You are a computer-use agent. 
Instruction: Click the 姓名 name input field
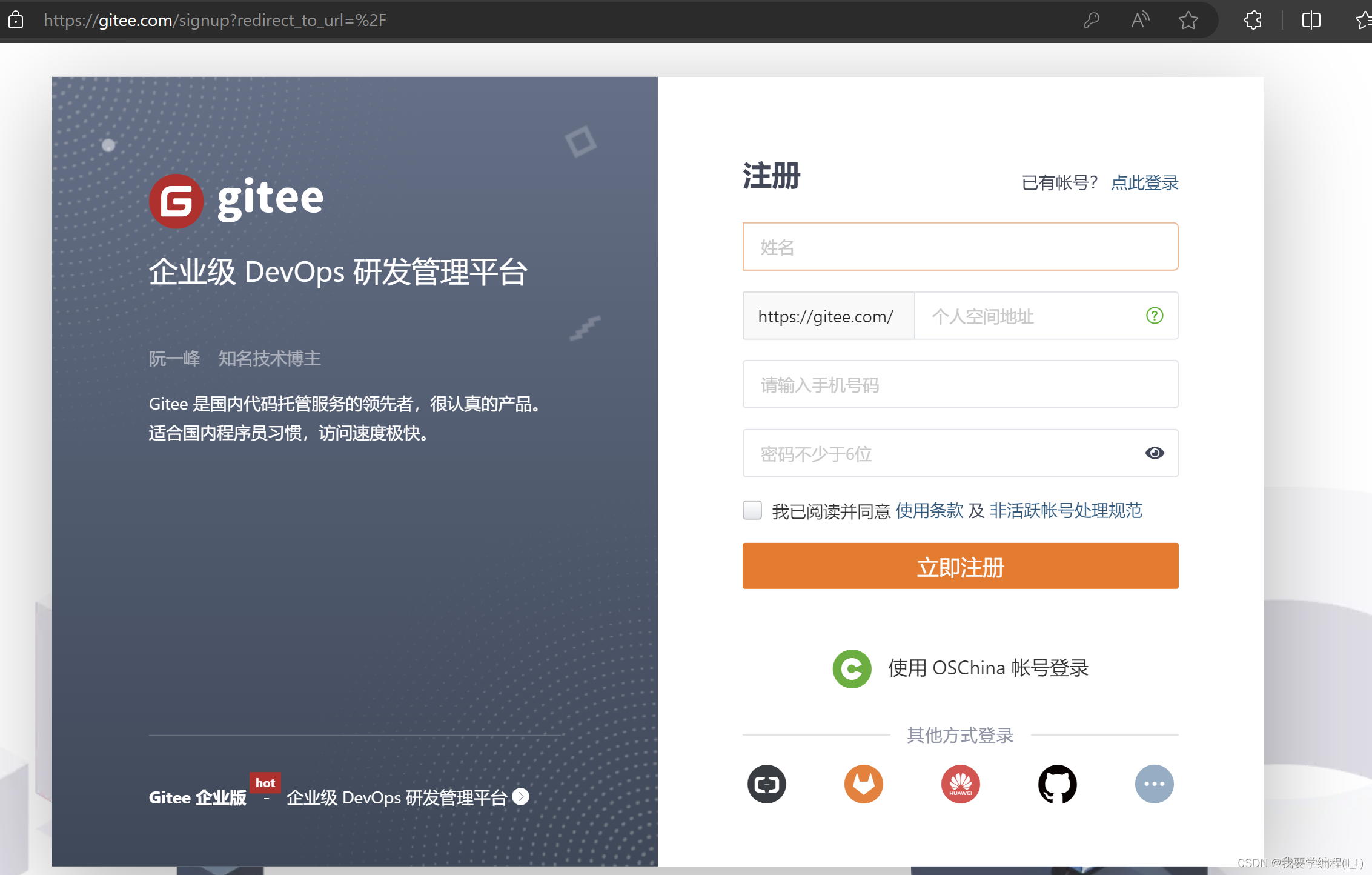point(960,247)
